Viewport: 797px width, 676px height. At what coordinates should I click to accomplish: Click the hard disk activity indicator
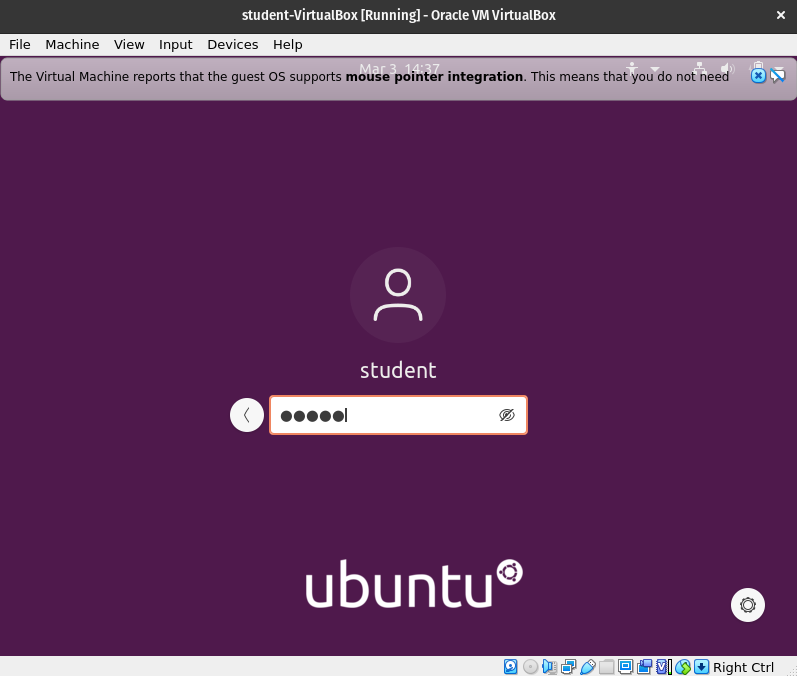510,667
